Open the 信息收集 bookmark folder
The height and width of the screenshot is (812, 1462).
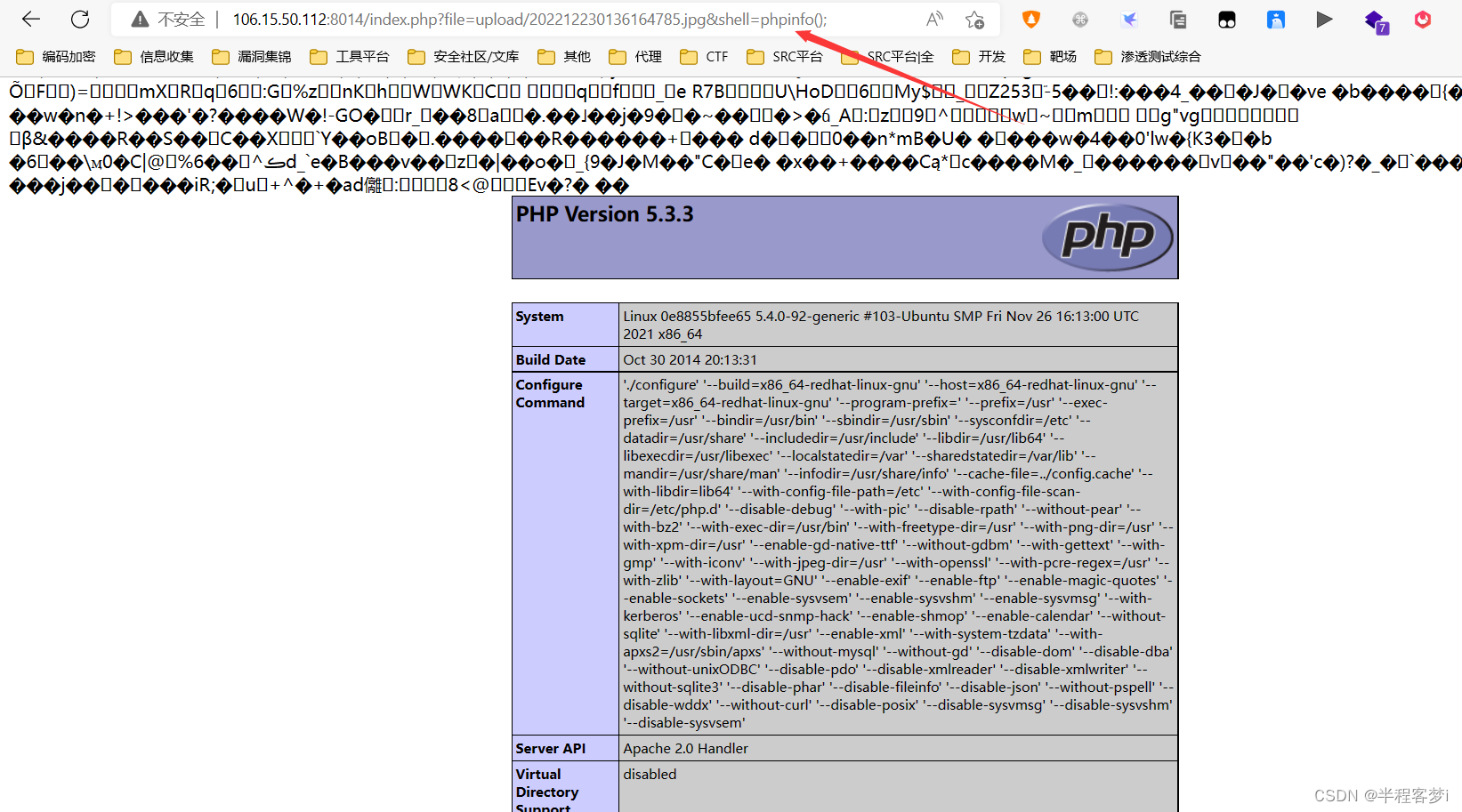click(154, 57)
